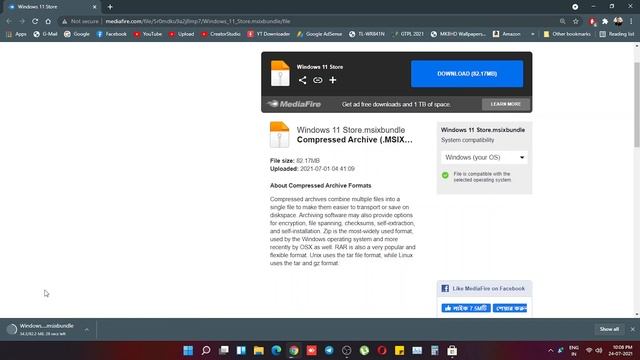Bookmark this page with the star icon
Viewport: 640px width, 360px height.
576,21
